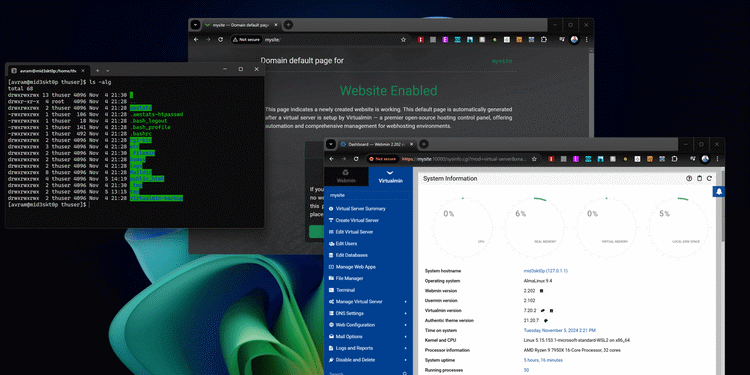Reload the mysite default page

(220, 40)
